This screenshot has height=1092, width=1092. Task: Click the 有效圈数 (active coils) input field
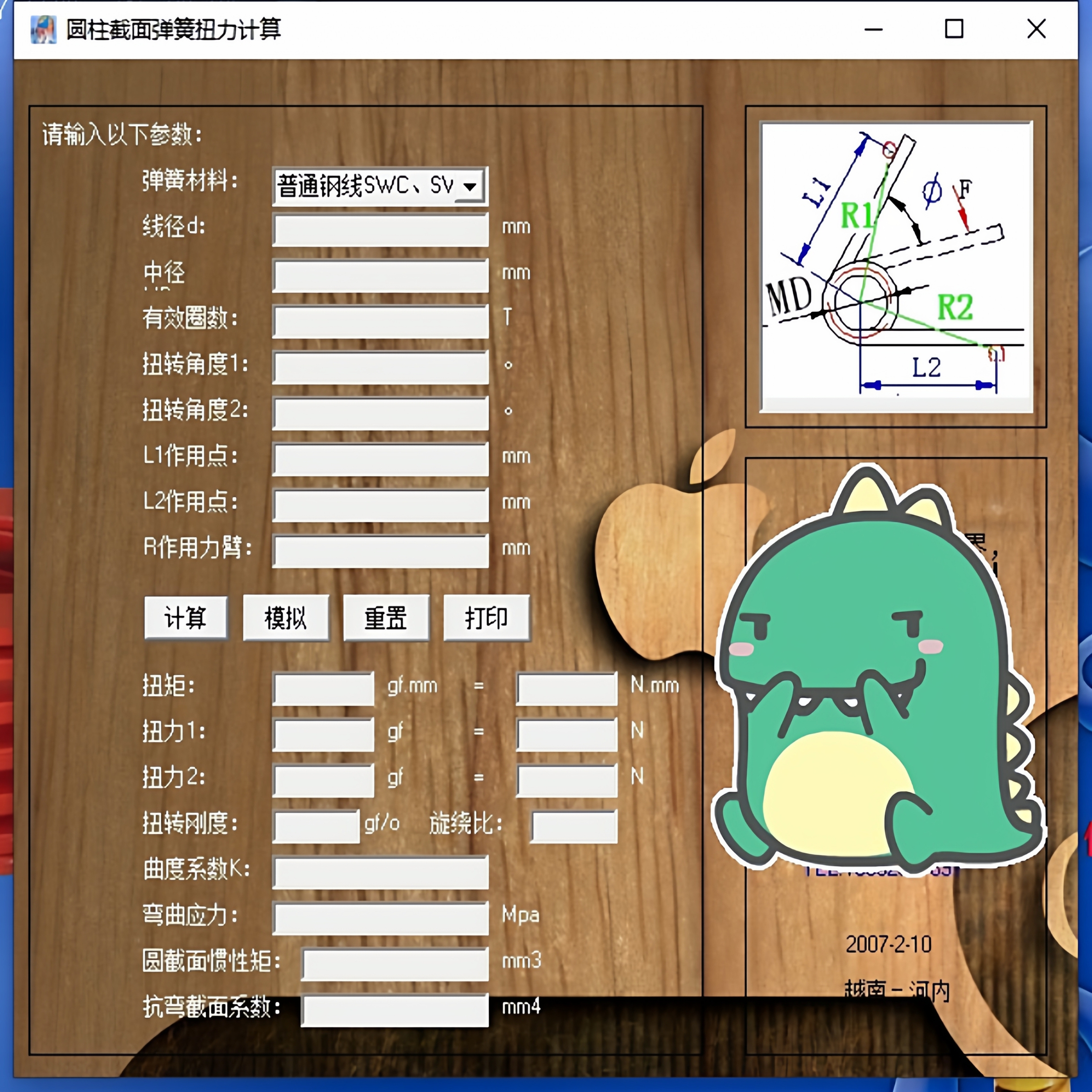[x=380, y=320]
